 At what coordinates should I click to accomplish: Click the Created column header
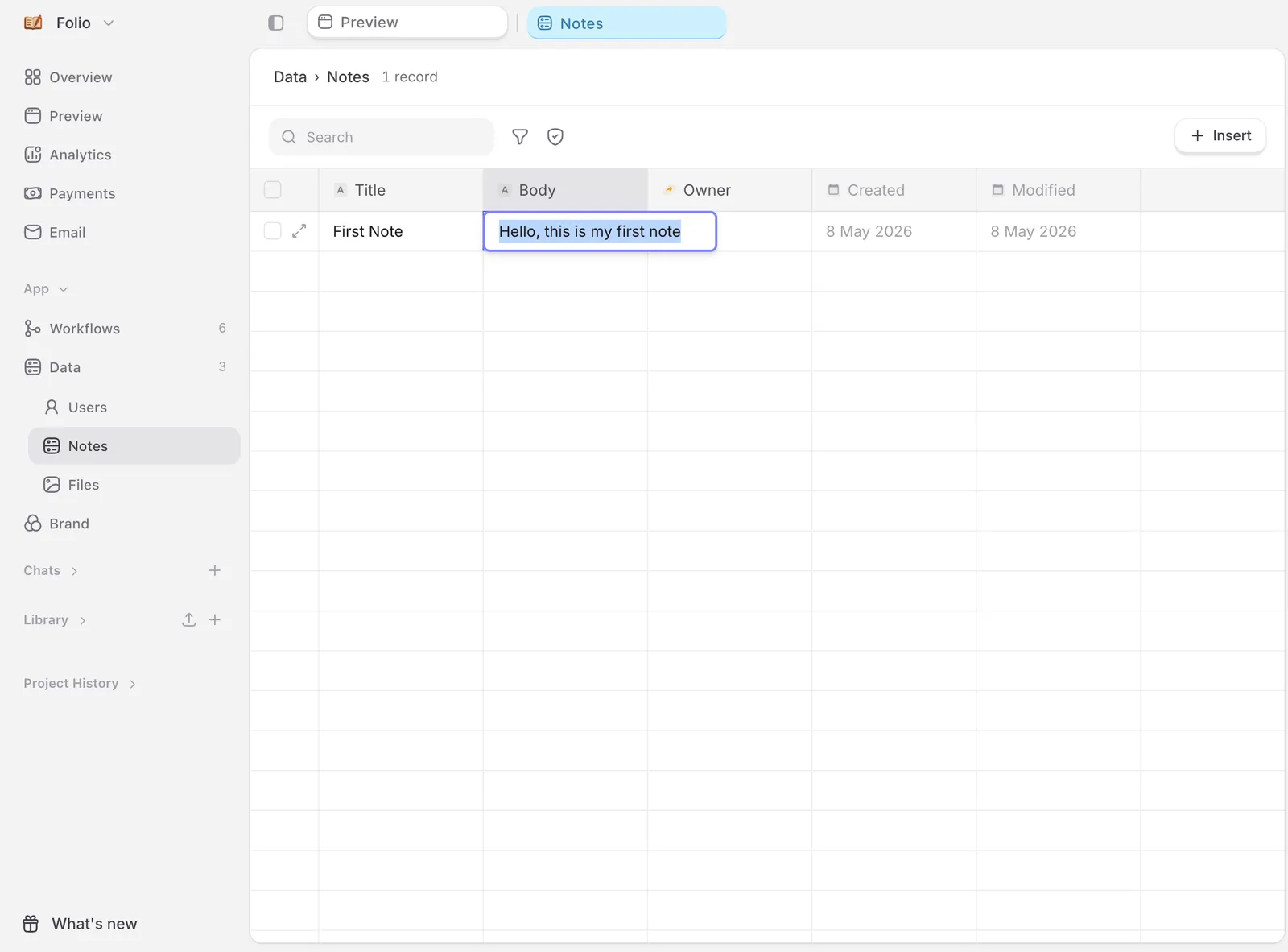coord(894,190)
